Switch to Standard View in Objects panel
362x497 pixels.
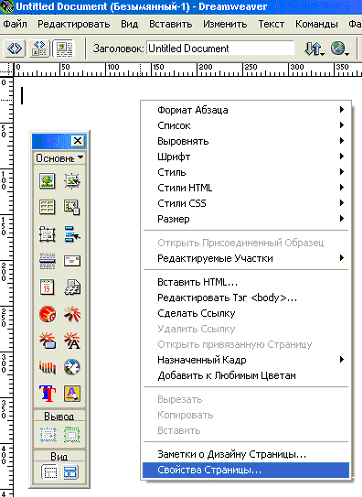point(49,472)
